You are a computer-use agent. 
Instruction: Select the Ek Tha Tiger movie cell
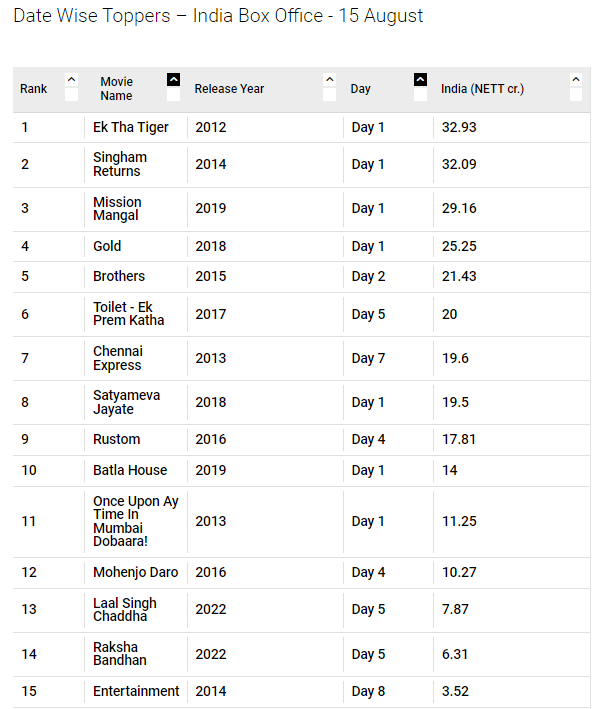click(131, 128)
